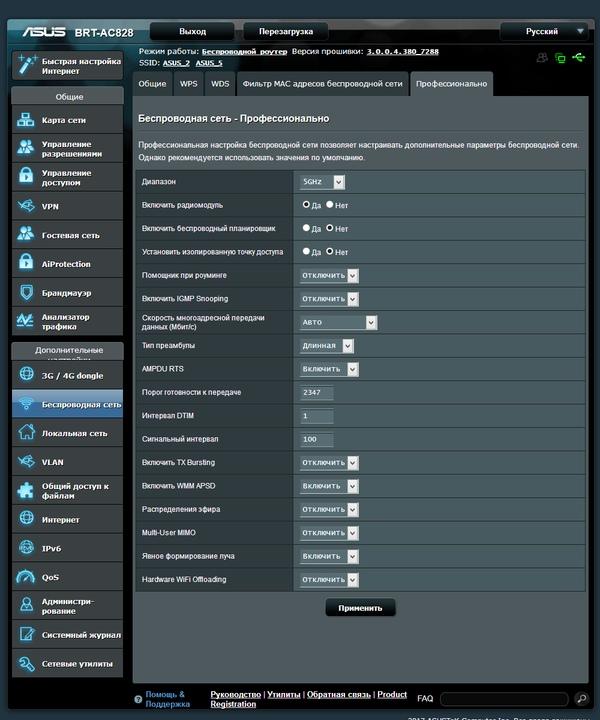
Task: Click the help question mark icon
Action: 138,699
